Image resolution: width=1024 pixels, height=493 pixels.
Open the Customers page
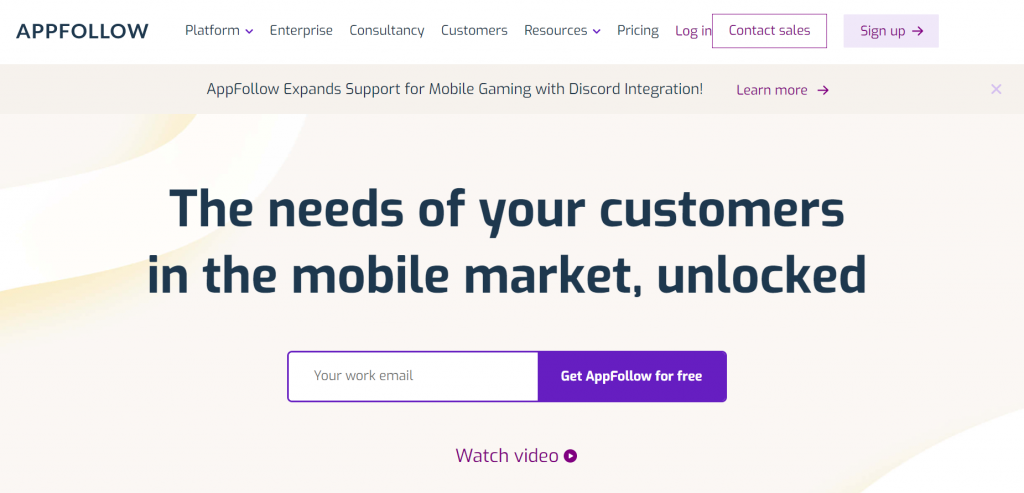pyautogui.click(x=474, y=31)
